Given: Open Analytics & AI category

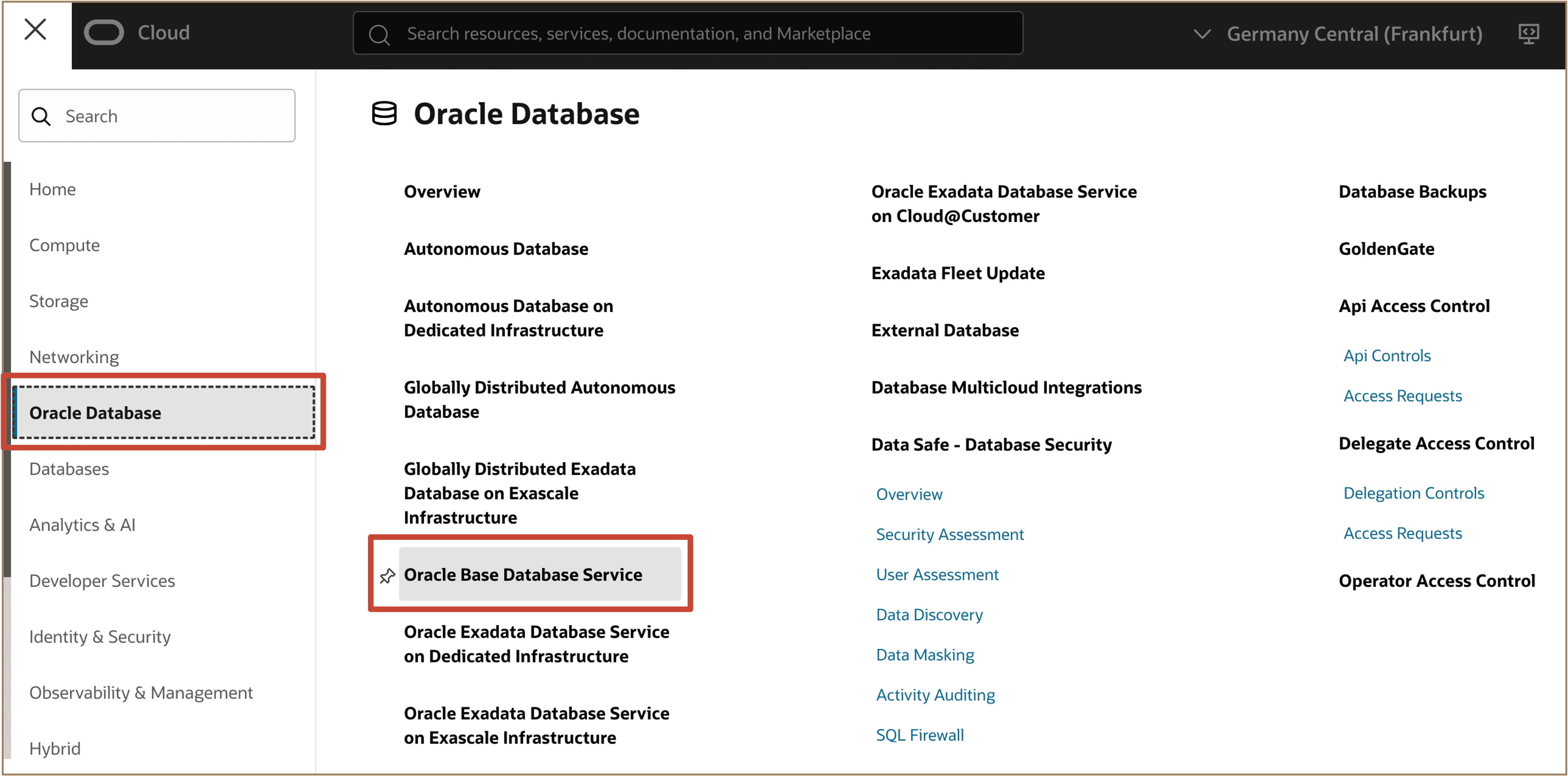Looking at the screenshot, I should [x=82, y=525].
